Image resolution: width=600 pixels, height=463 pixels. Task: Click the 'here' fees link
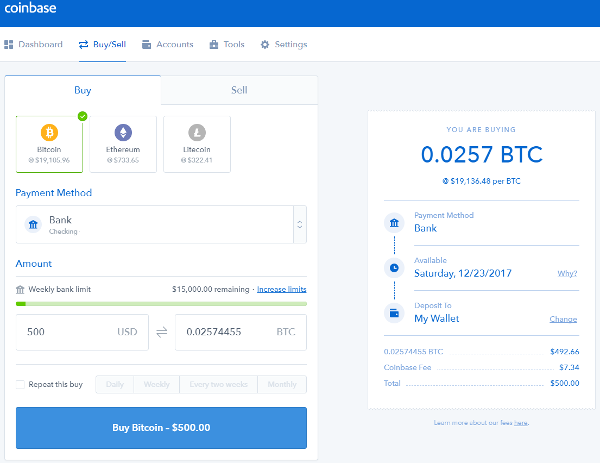[x=521, y=423]
